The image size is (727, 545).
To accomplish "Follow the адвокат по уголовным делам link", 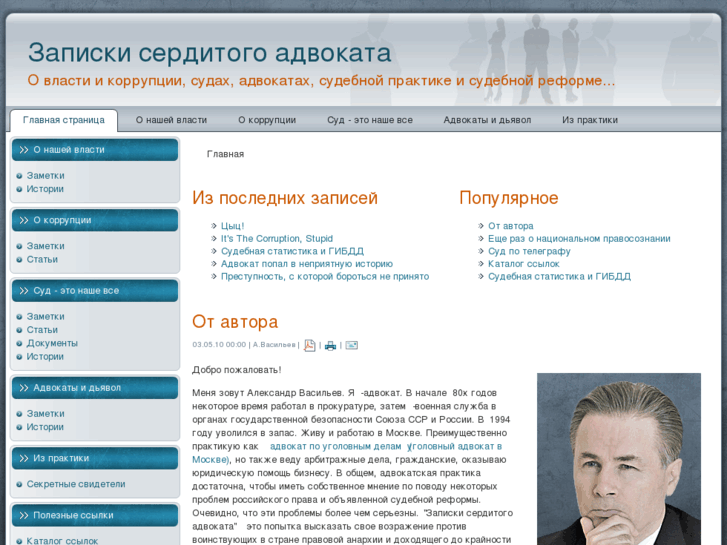I will [x=335, y=446].
